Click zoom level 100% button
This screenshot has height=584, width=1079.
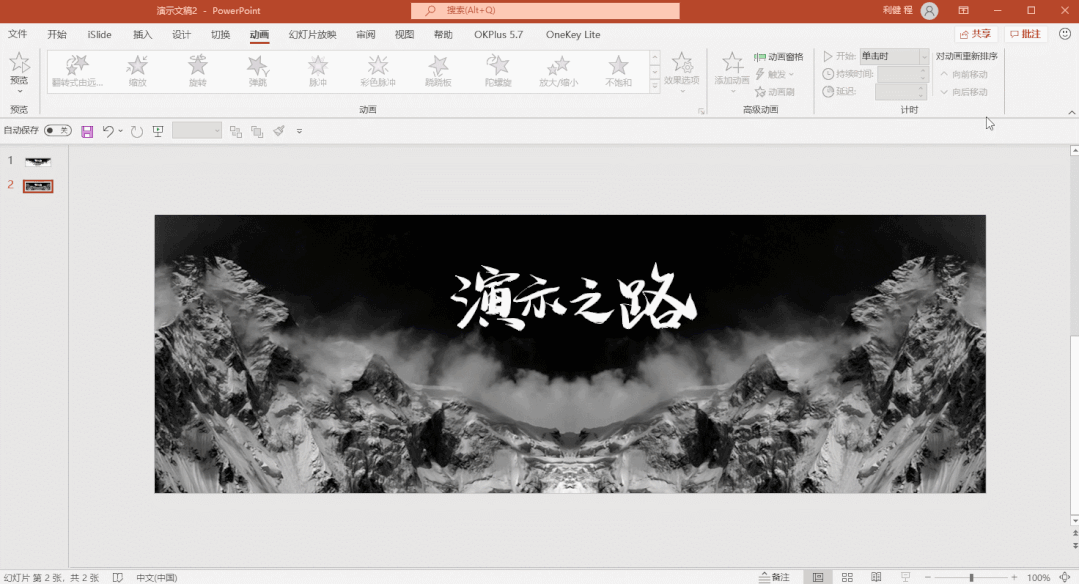[1038, 577]
